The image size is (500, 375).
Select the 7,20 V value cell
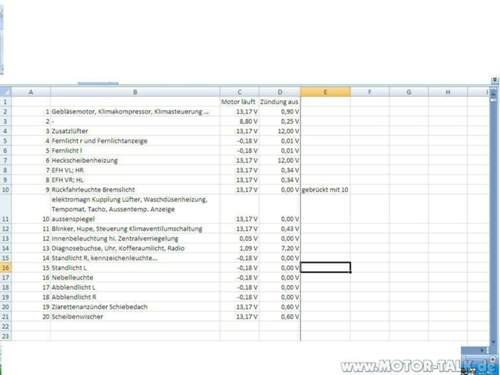pyautogui.click(x=280, y=248)
